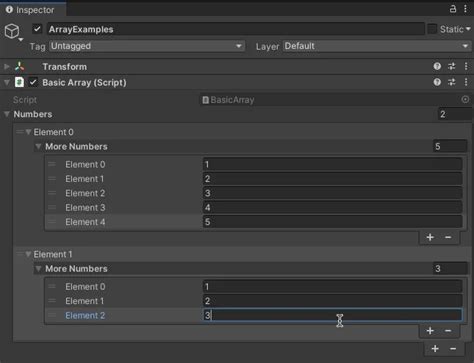
Task: Click the value field of first list Element 0
Action: tap(332, 164)
